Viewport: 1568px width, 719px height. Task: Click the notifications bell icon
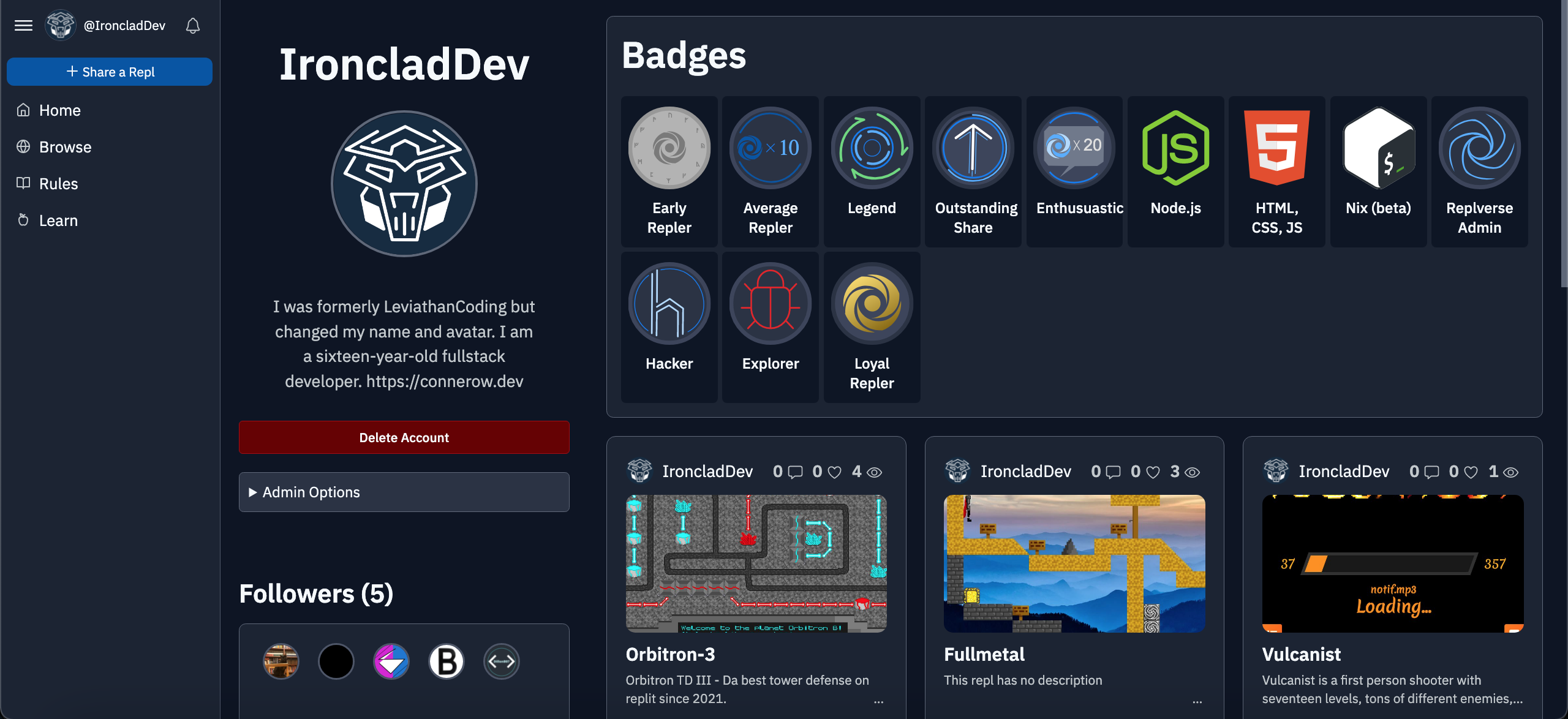pyautogui.click(x=193, y=26)
